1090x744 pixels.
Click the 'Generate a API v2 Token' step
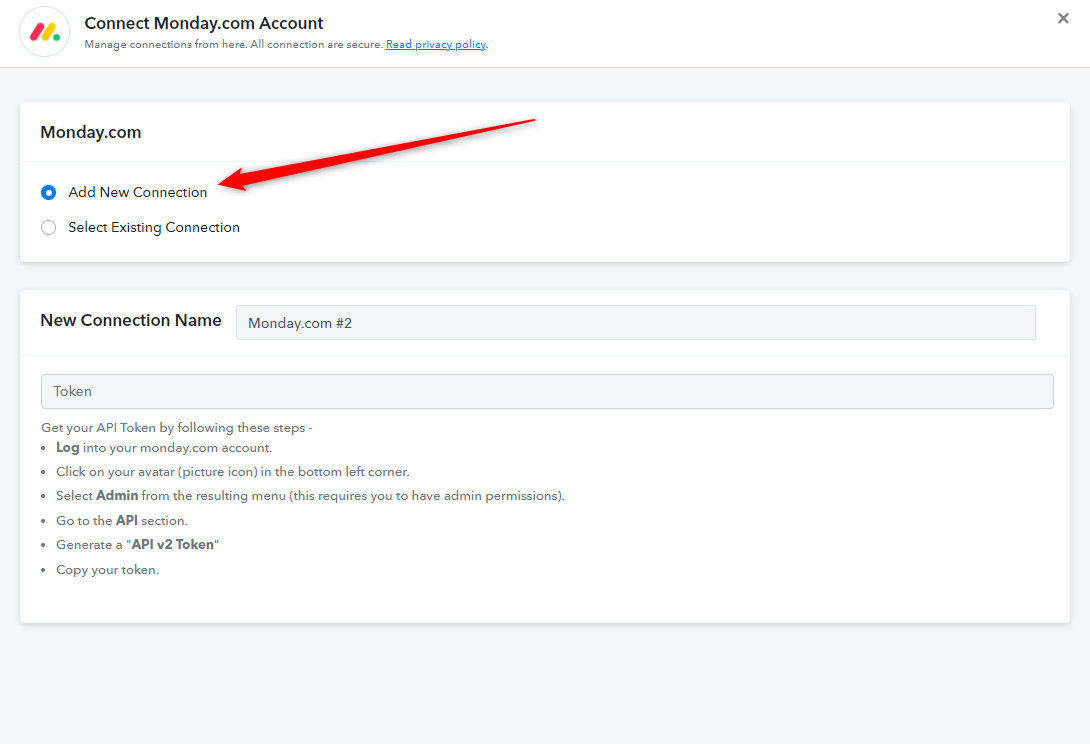(x=138, y=544)
